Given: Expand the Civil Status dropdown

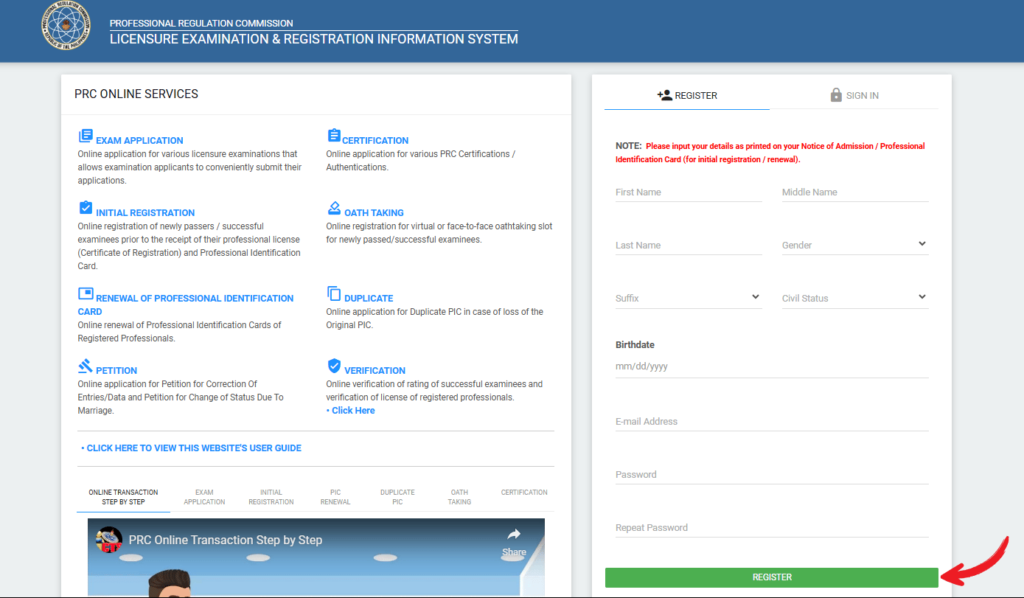Looking at the screenshot, I should [855, 298].
